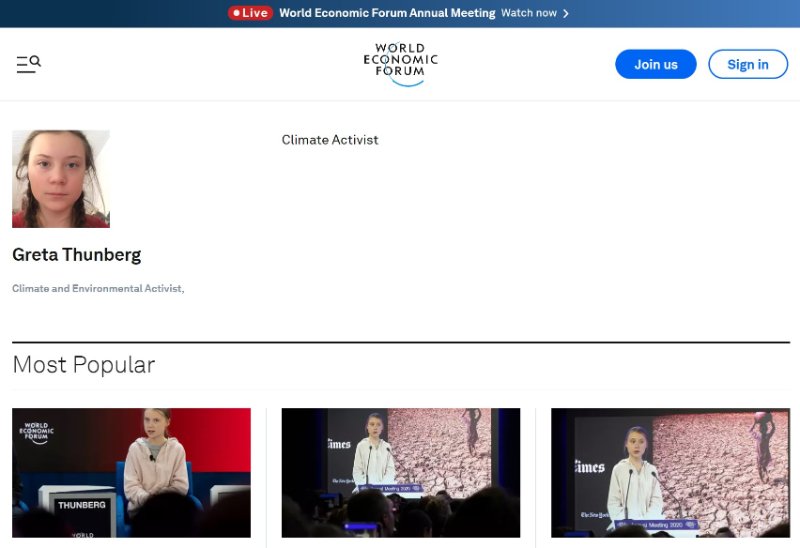Click the Most Popular heading
Viewport: 800px width, 548px height.
(x=84, y=365)
